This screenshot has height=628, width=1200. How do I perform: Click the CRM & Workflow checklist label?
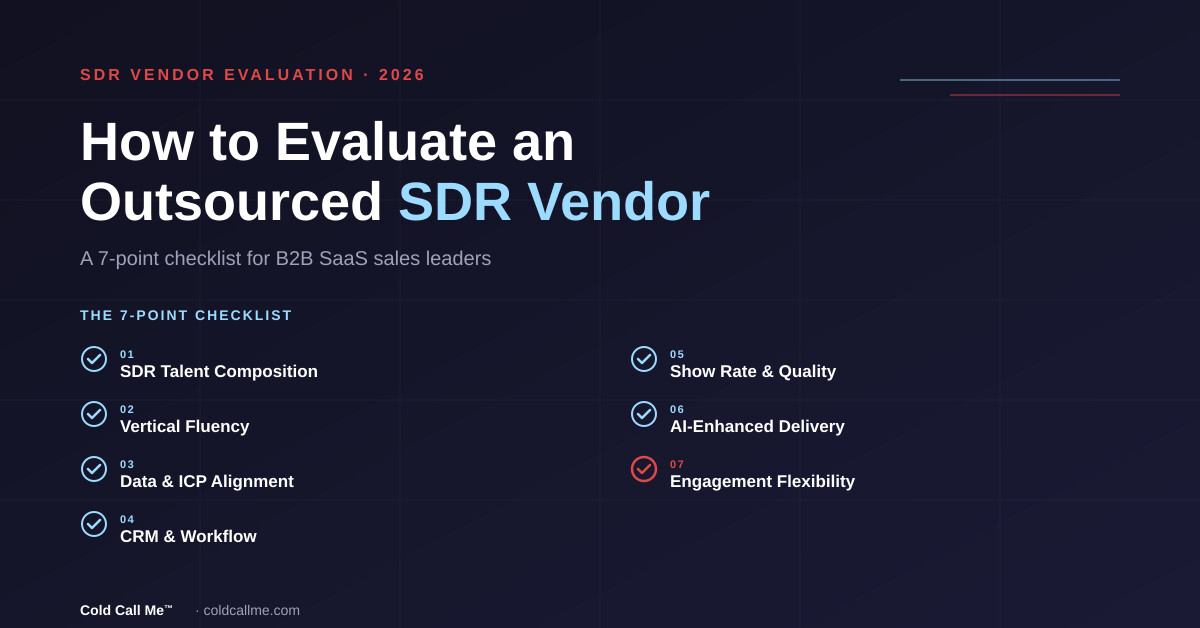tap(188, 536)
